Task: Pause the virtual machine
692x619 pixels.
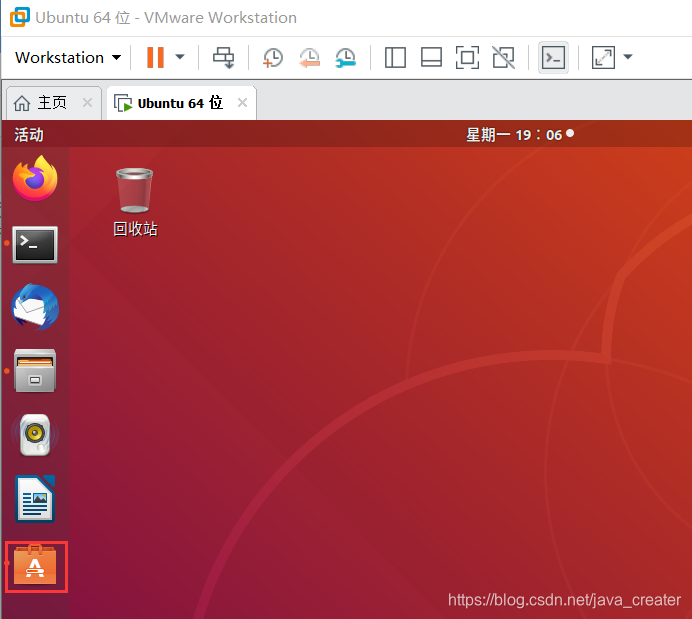Action: [155, 57]
